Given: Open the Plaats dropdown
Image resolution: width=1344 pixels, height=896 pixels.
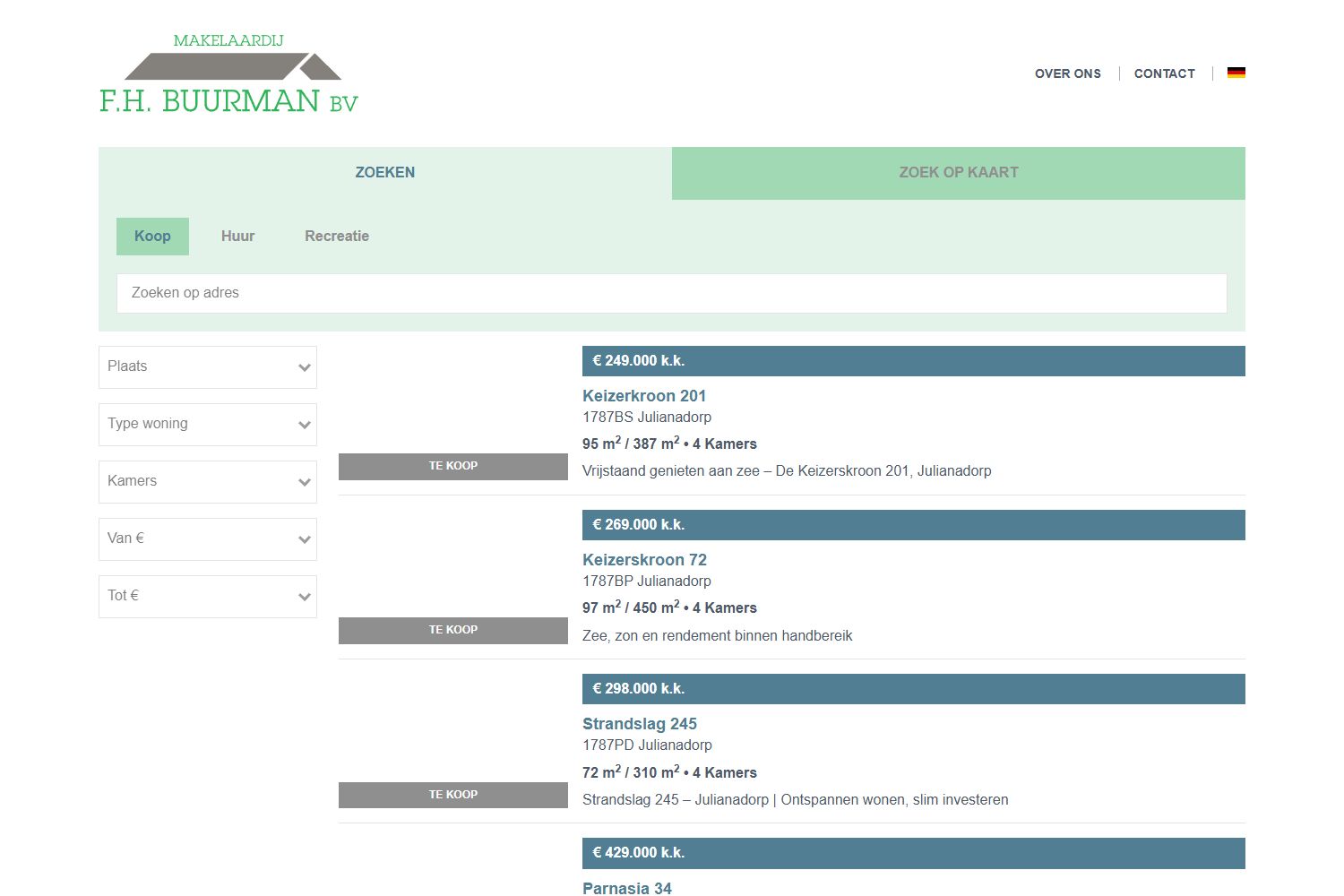Looking at the screenshot, I should tap(207, 366).
